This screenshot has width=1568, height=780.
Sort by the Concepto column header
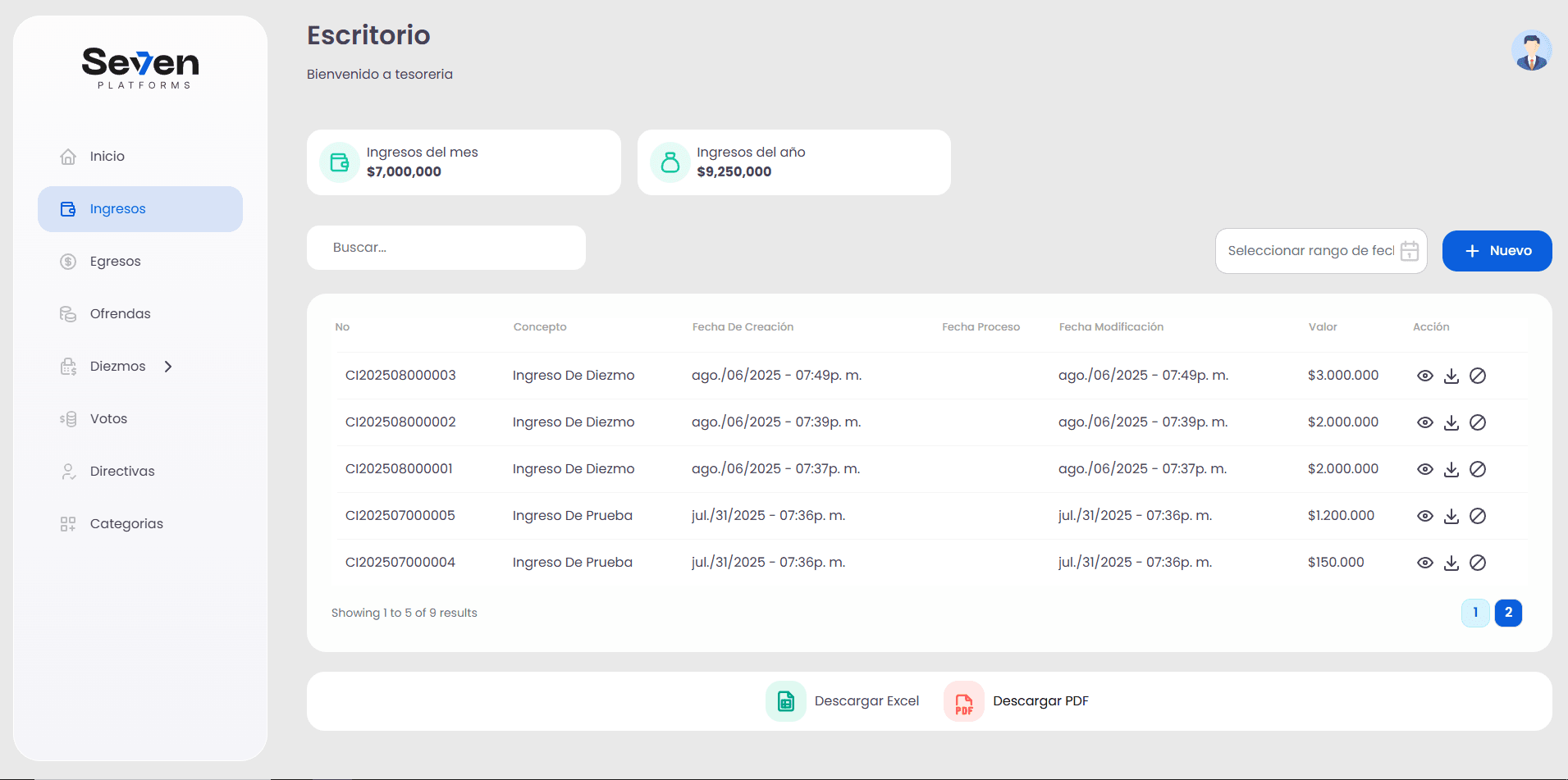tap(540, 327)
